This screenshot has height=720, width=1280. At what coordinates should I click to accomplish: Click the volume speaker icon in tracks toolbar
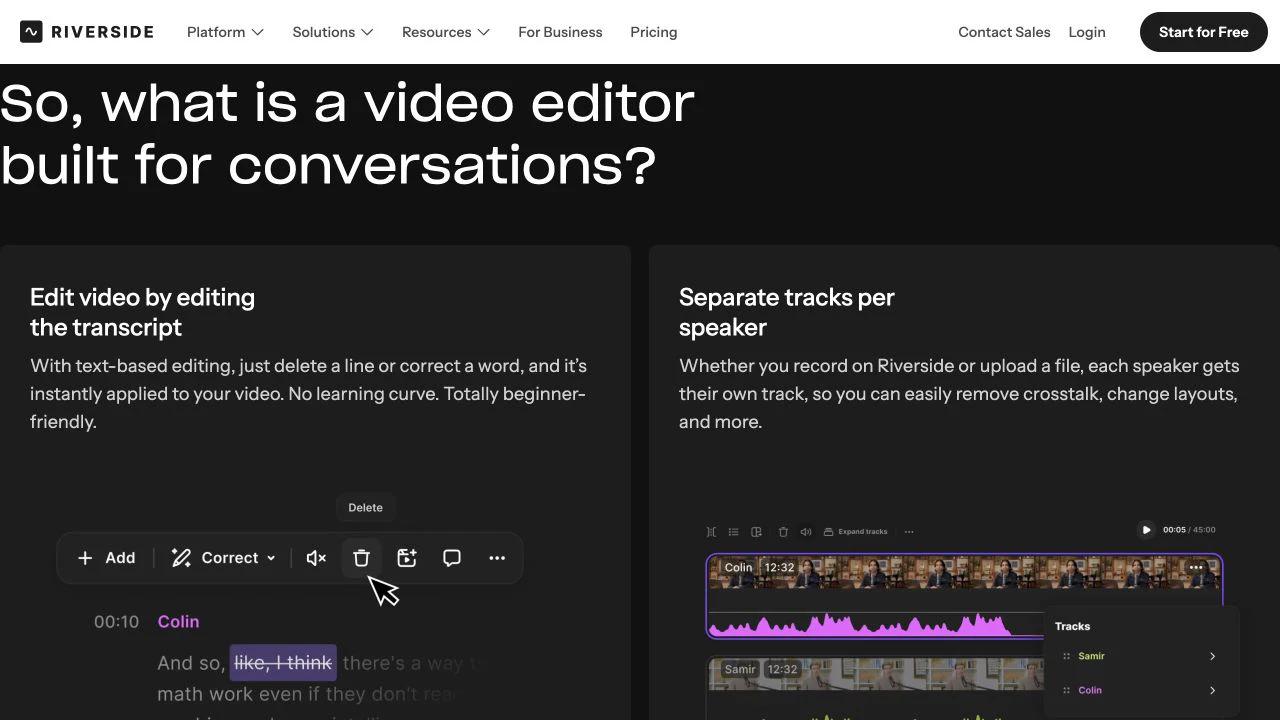point(806,532)
